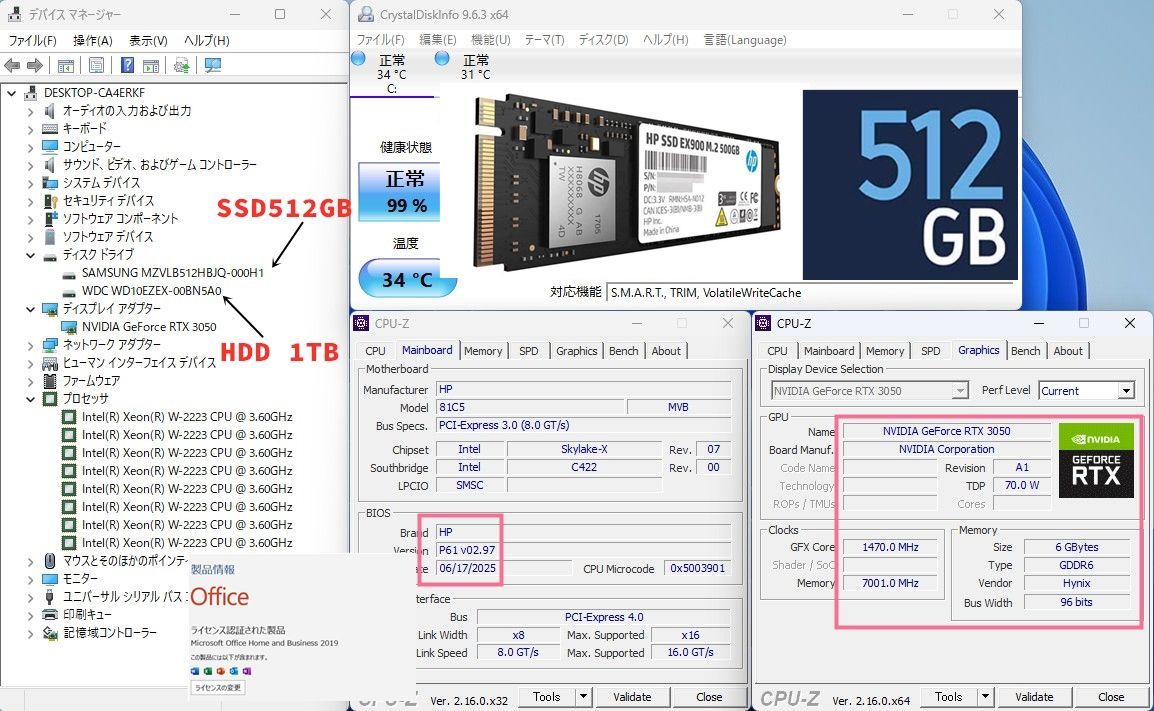1154x711 pixels.
Task: Switch to the Memory tab in Mainboard CPU-Z window
Action: (483, 351)
